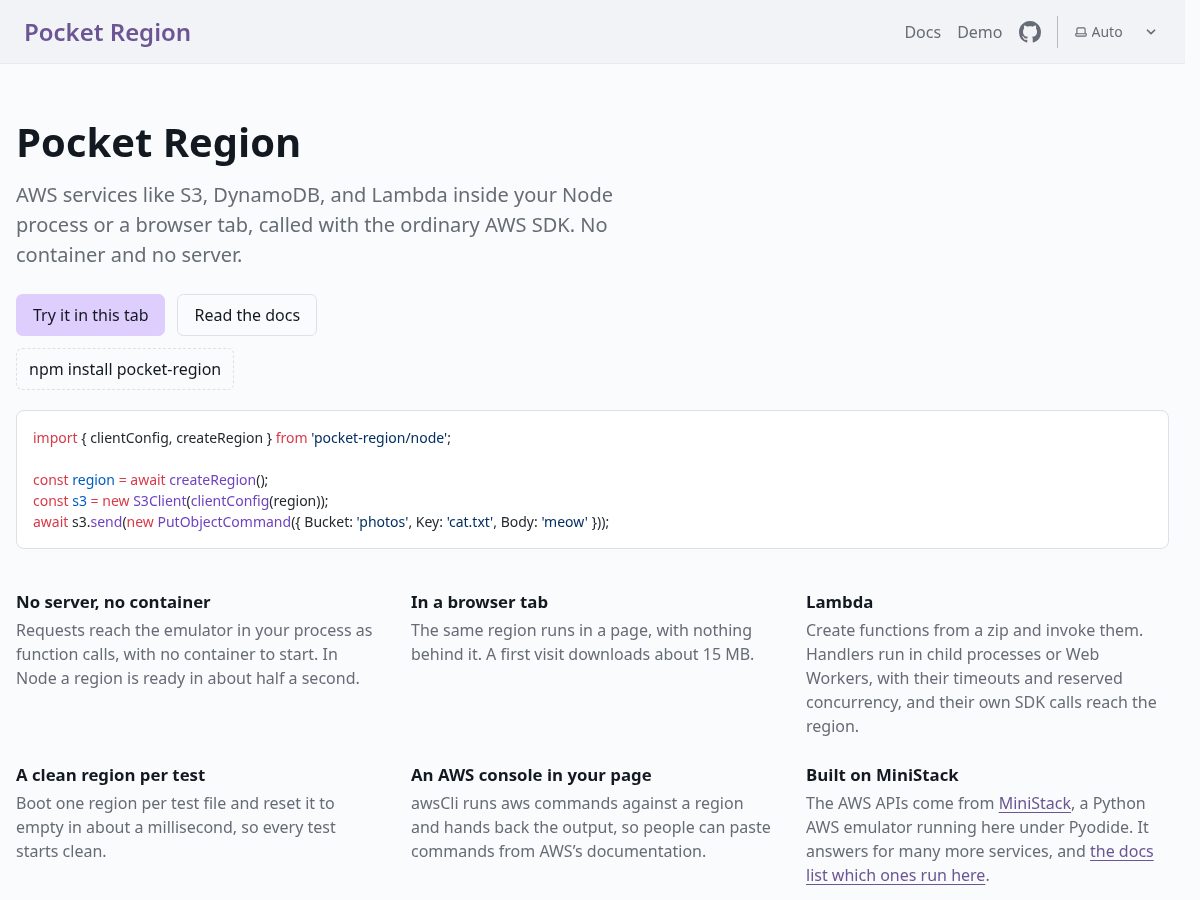Open the docs list which ones run here link
This screenshot has width=1200, height=900.
click(980, 863)
